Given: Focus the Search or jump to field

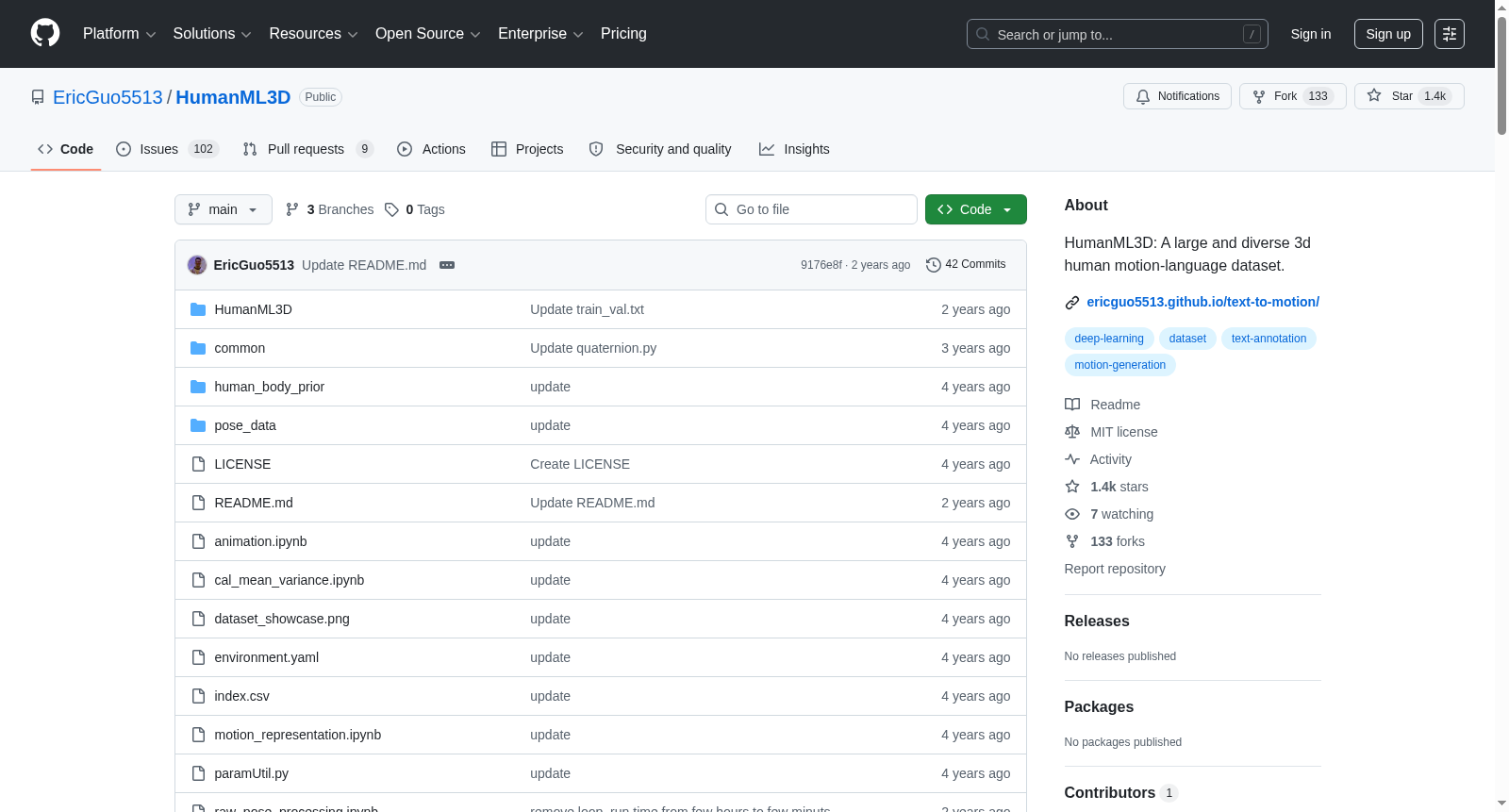Looking at the screenshot, I should coord(1118,34).
